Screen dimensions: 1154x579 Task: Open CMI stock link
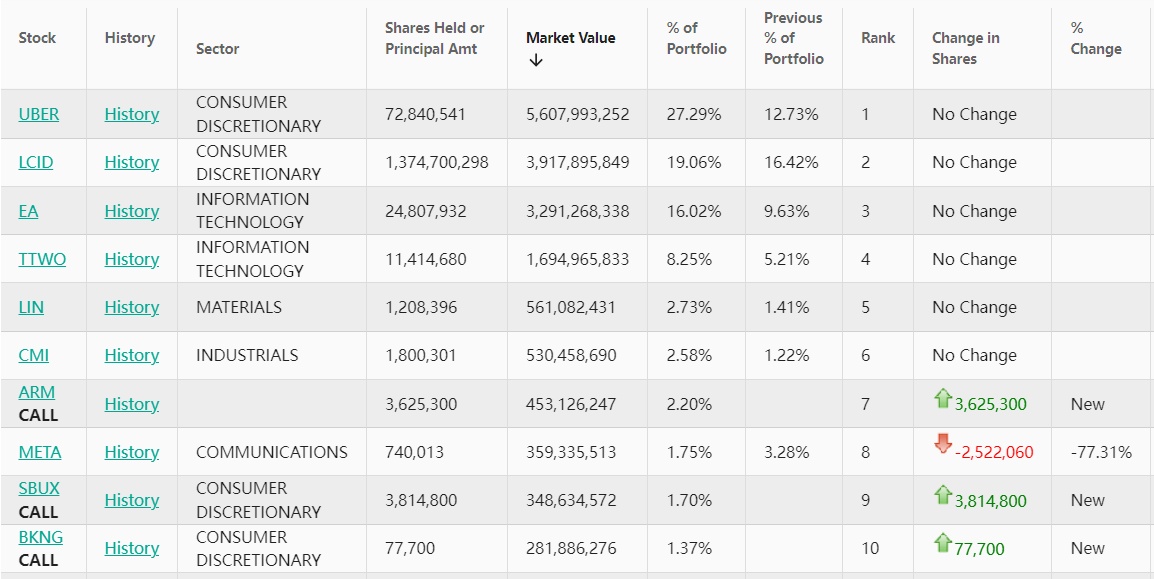33,355
